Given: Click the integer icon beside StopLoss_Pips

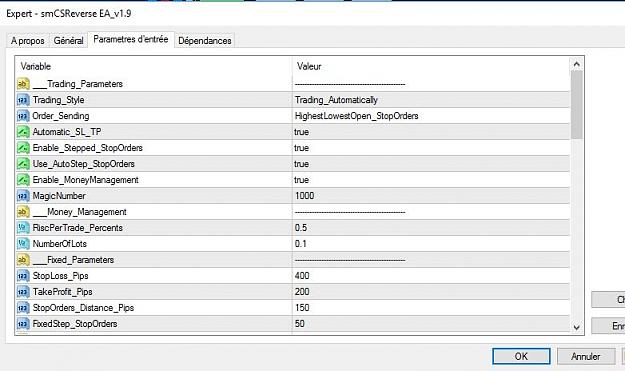Looking at the screenshot, I should [23, 276].
